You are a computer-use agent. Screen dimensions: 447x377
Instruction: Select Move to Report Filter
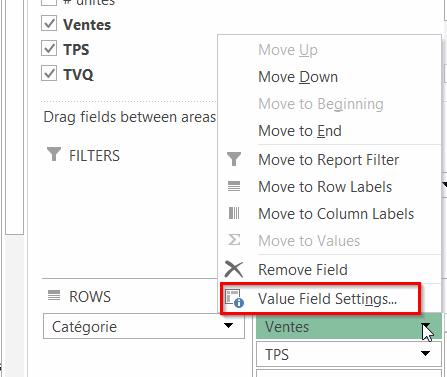pos(329,160)
